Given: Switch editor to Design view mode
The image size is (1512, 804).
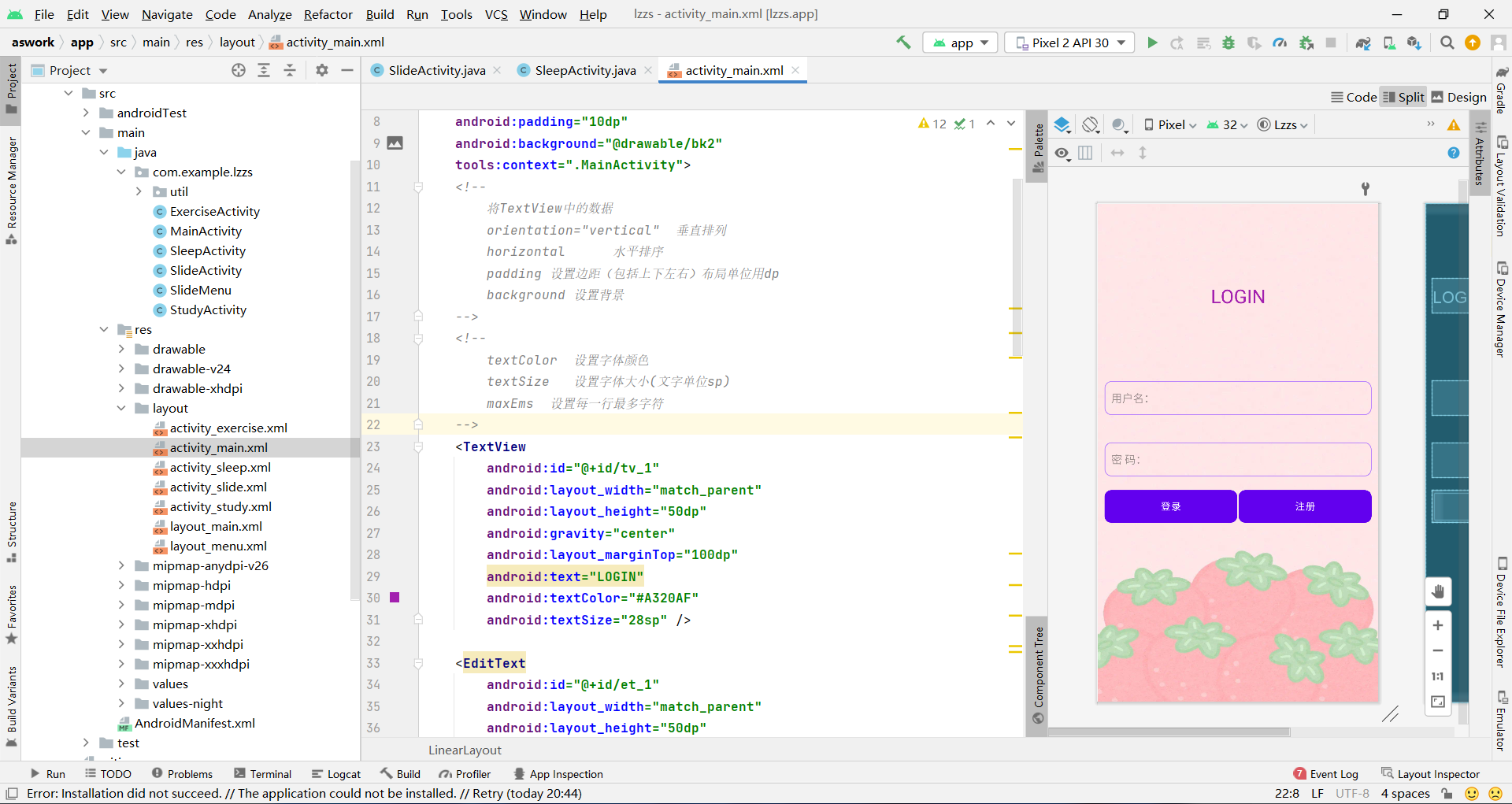Looking at the screenshot, I should [x=1458, y=97].
